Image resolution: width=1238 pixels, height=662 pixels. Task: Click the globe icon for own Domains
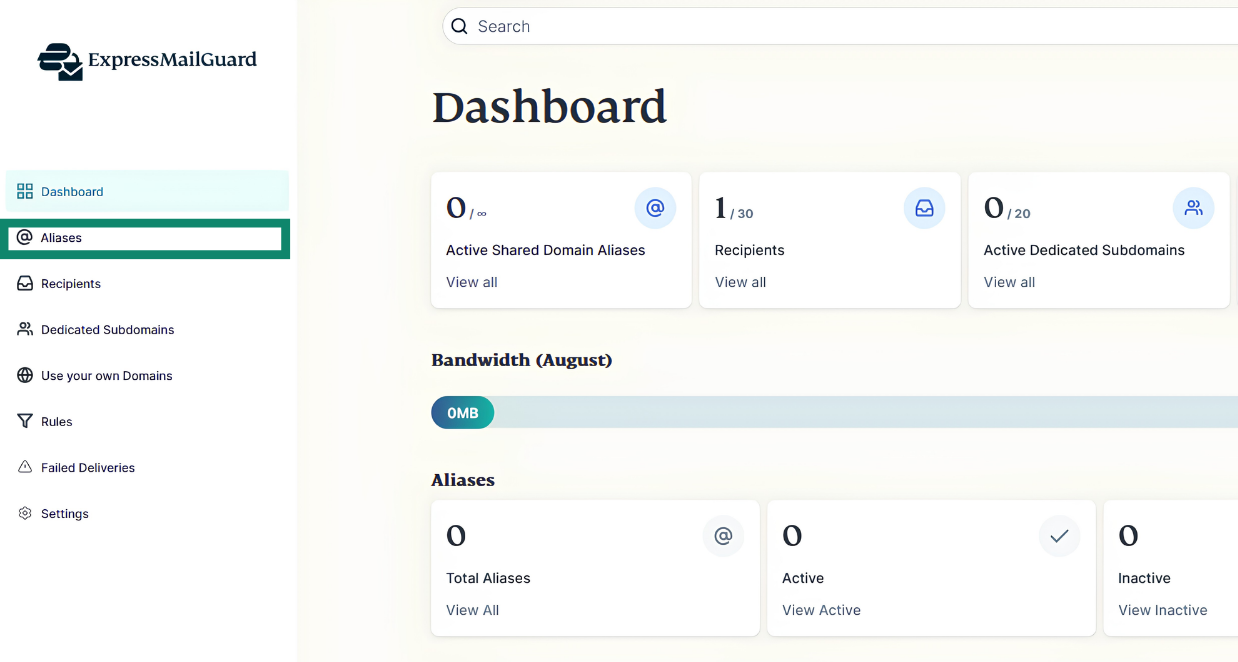click(x=25, y=375)
